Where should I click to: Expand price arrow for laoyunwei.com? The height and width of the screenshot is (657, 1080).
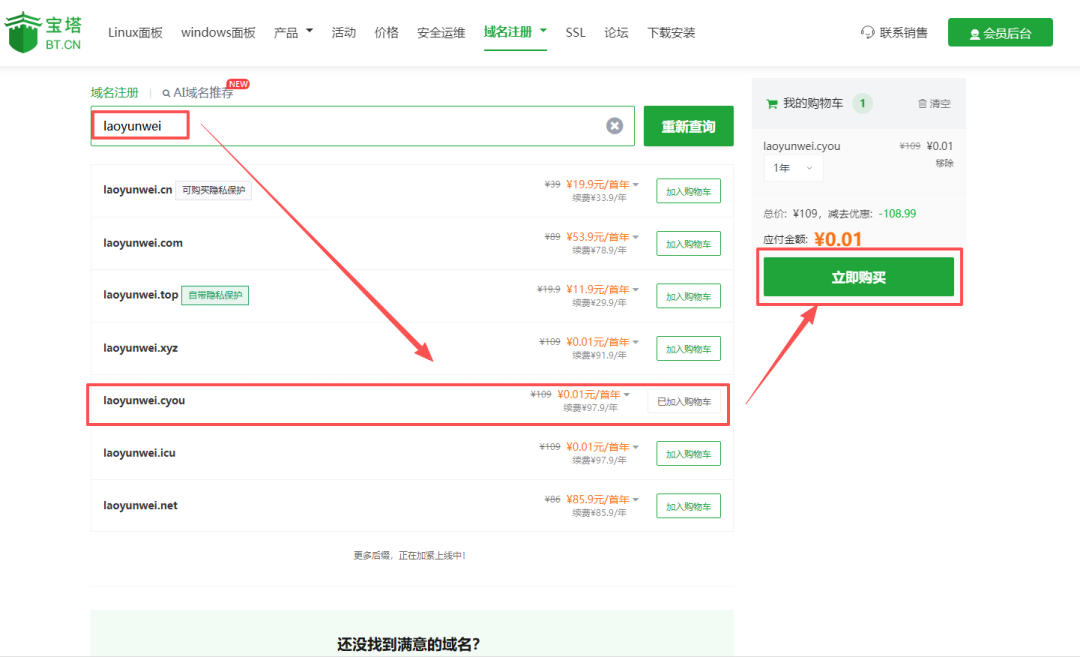point(635,237)
